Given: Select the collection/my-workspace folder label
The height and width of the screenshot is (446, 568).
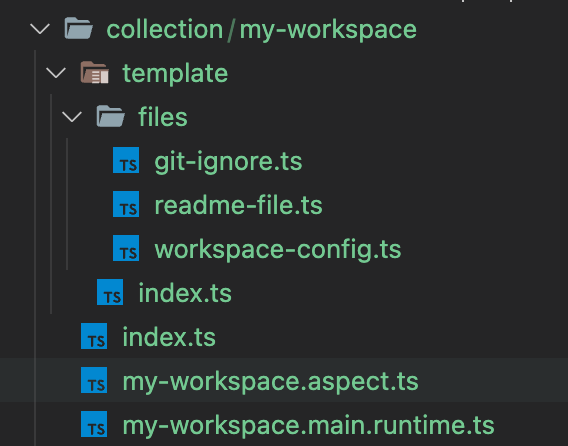Looking at the screenshot, I should pos(262,30).
